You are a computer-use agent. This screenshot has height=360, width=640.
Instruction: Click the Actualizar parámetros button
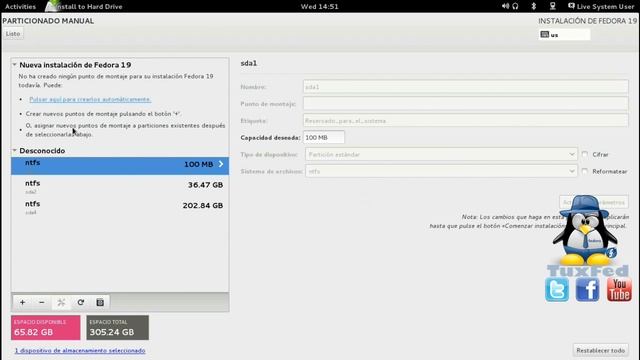tap(593, 202)
